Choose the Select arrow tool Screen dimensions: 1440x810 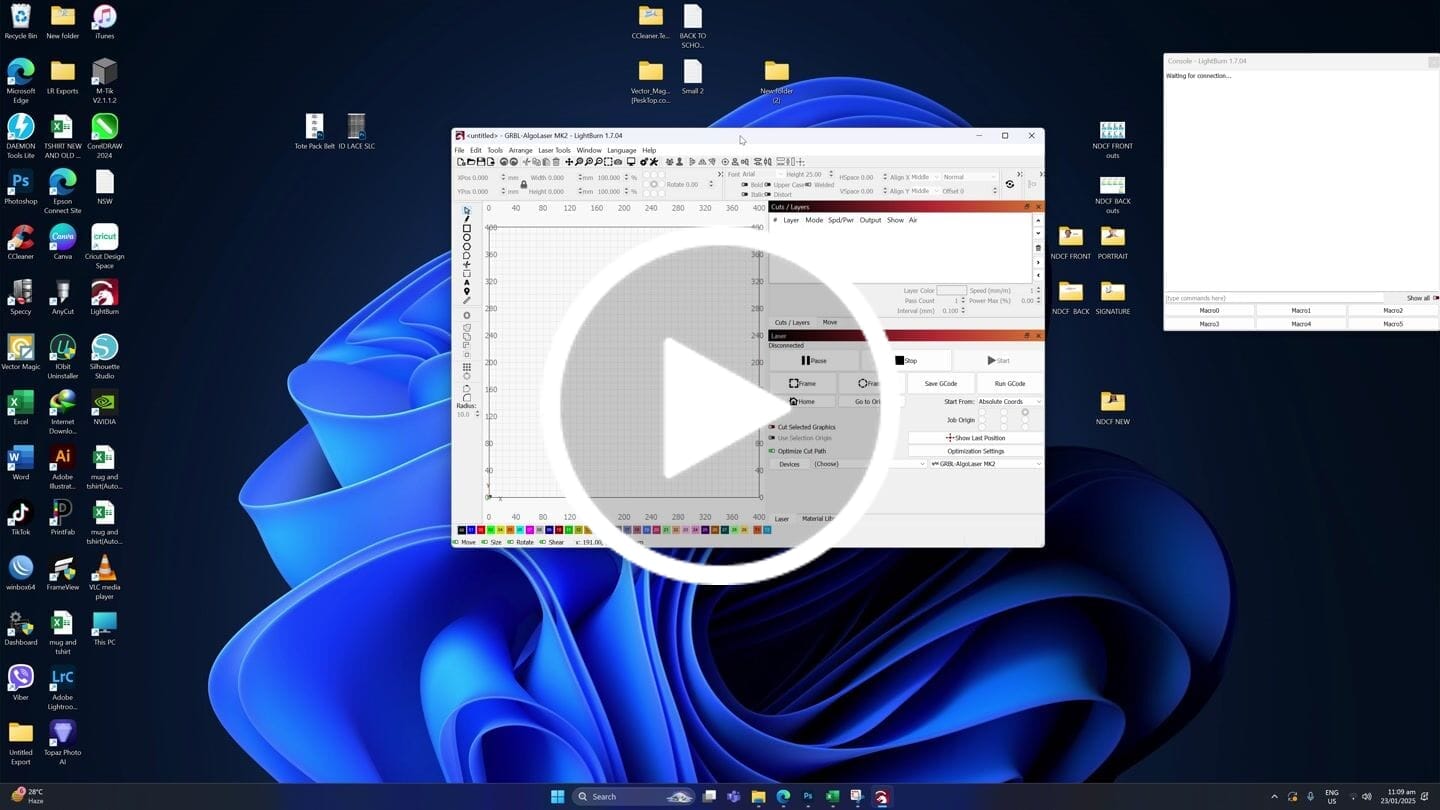point(467,210)
